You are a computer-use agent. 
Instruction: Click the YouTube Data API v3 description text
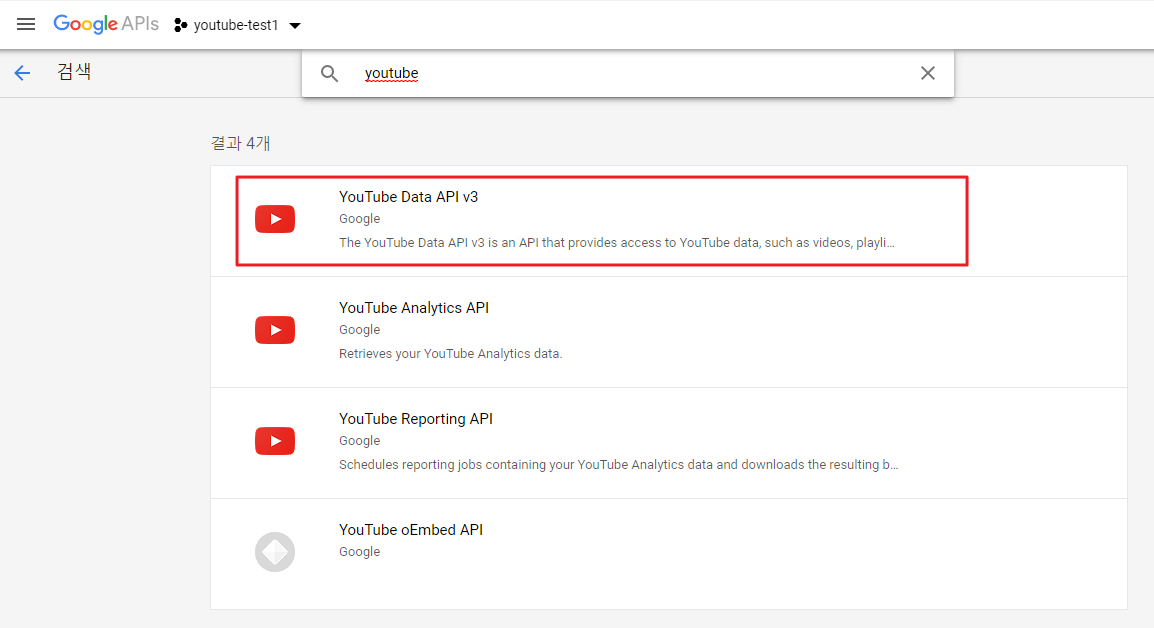point(617,242)
